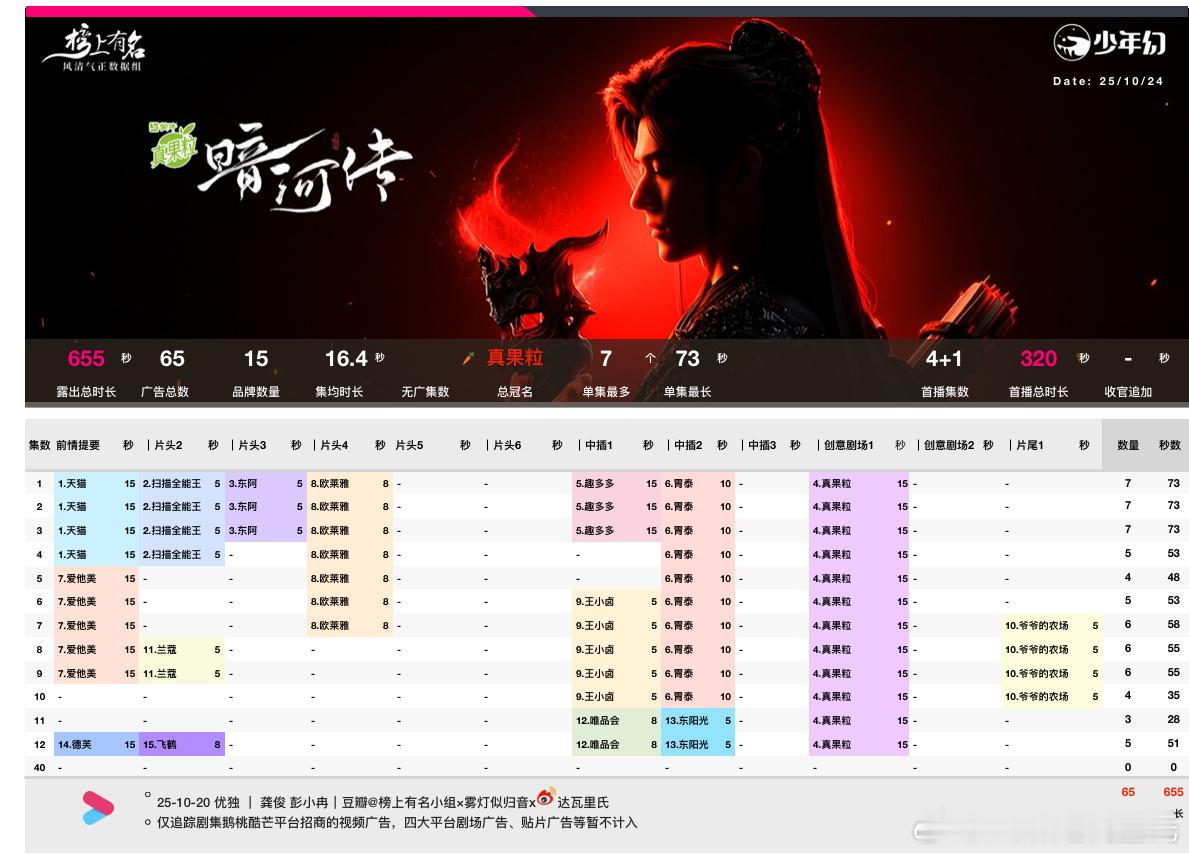The image size is (1189, 855).
Task: Click the 片头4 column header
Action: point(334,445)
